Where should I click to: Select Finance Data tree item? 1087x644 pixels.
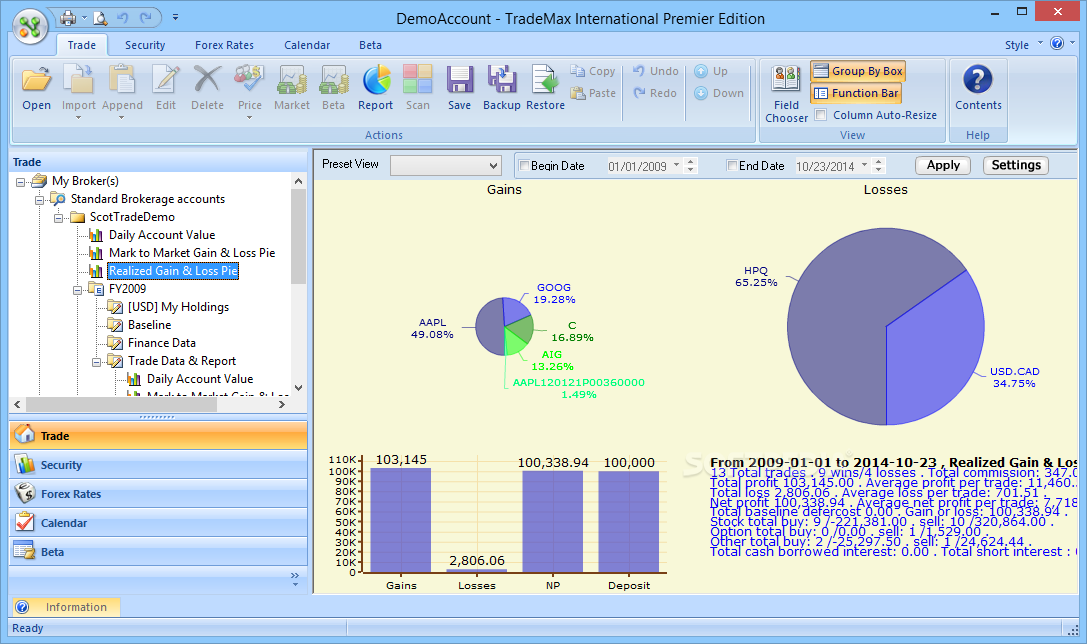[162, 343]
